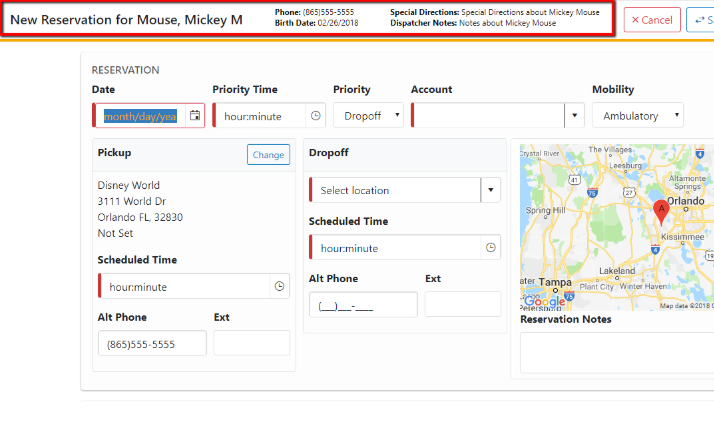Open the Mobility dropdown showing Ambulatory
The image size is (714, 430).
[638, 115]
